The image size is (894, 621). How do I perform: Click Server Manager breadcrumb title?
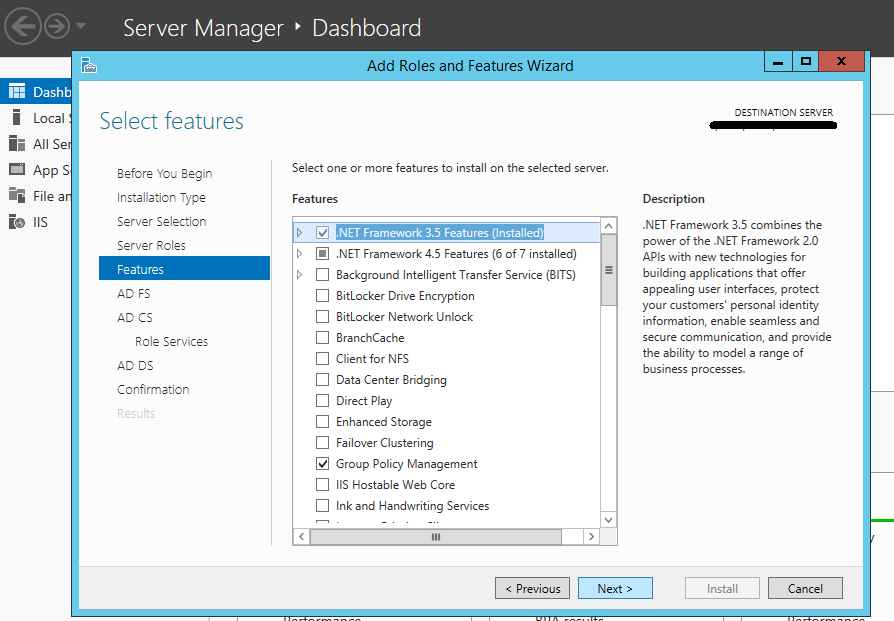click(x=204, y=28)
